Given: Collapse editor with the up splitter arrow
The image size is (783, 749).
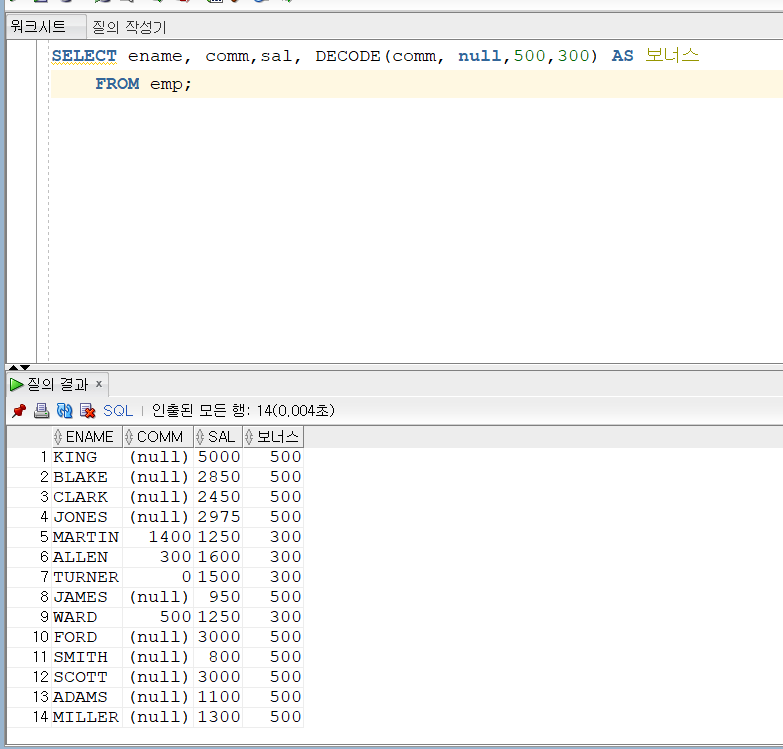Looking at the screenshot, I should click(13, 367).
